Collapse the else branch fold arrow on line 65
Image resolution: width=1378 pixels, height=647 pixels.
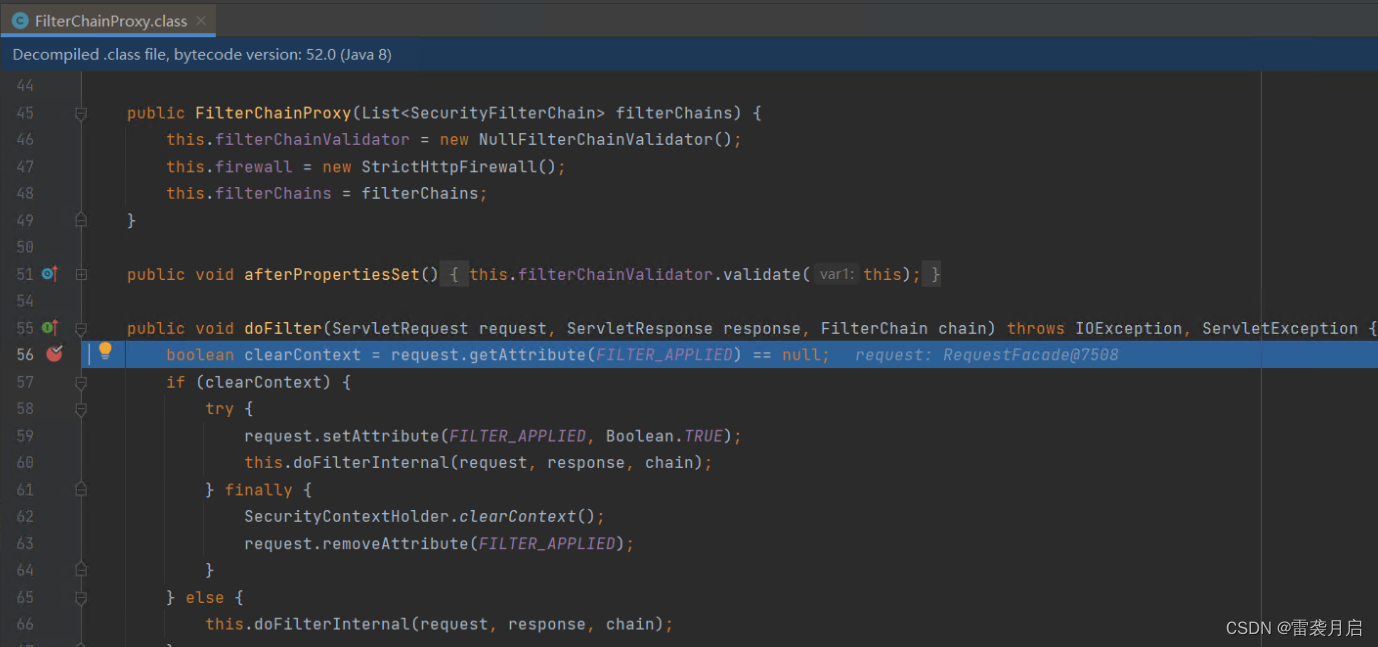click(81, 596)
